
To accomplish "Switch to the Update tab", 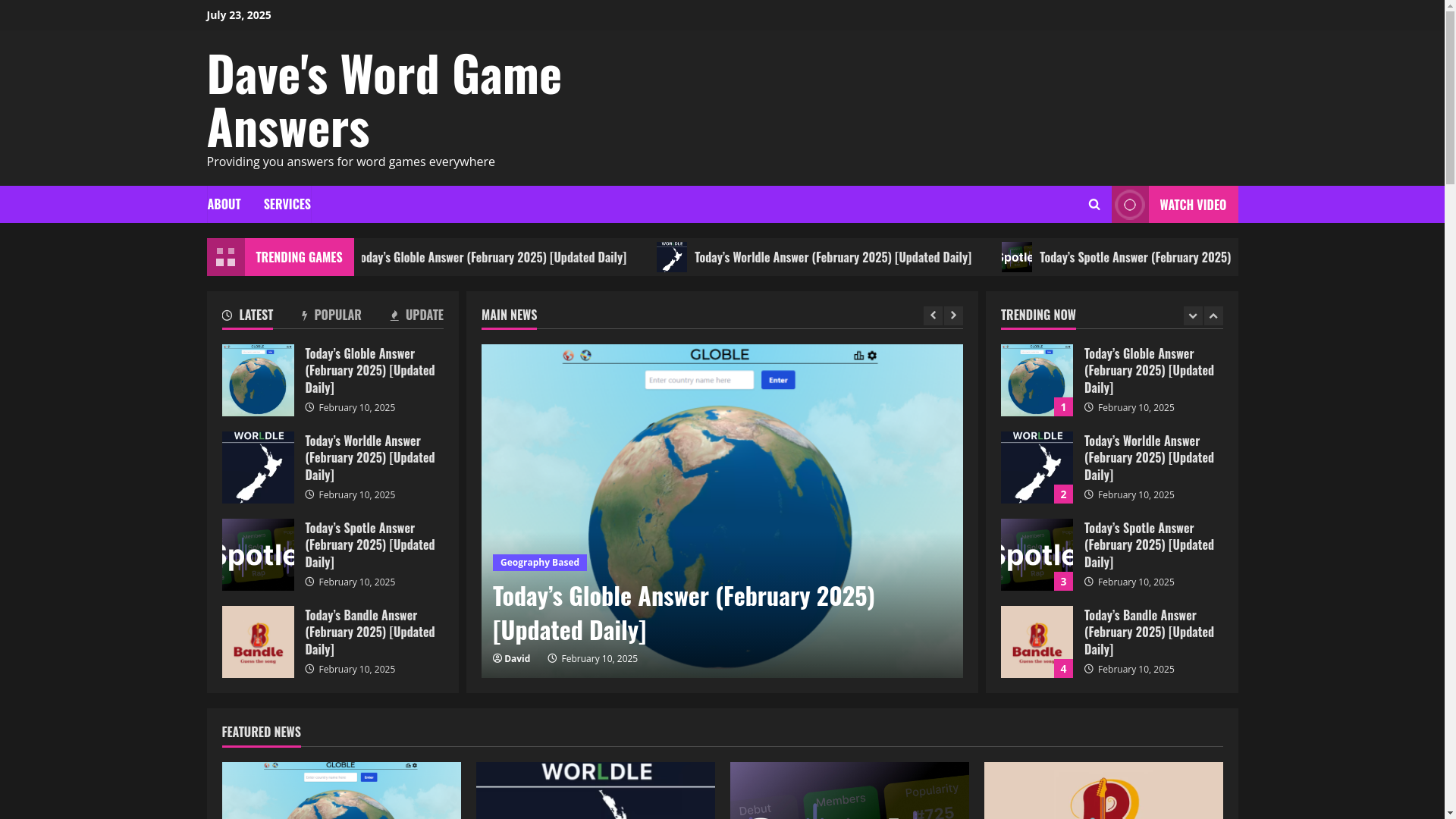I will click(416, 315).
